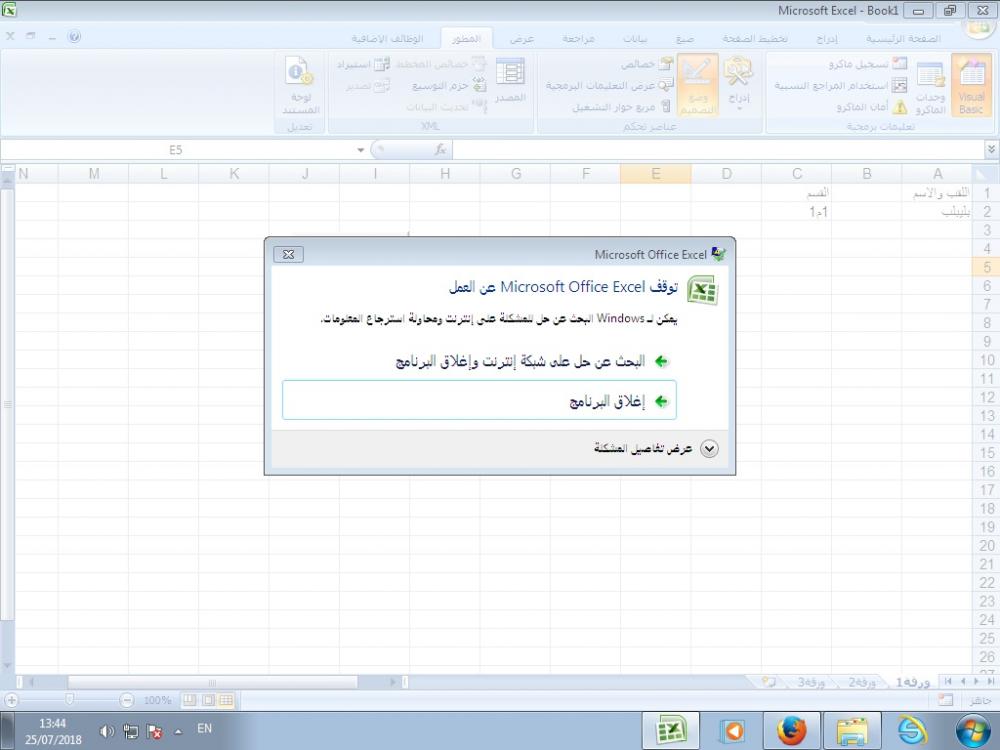Click the Insert Worksheet icon beside ورقة3
1000x750 pixels.
[x=769, y=682]
